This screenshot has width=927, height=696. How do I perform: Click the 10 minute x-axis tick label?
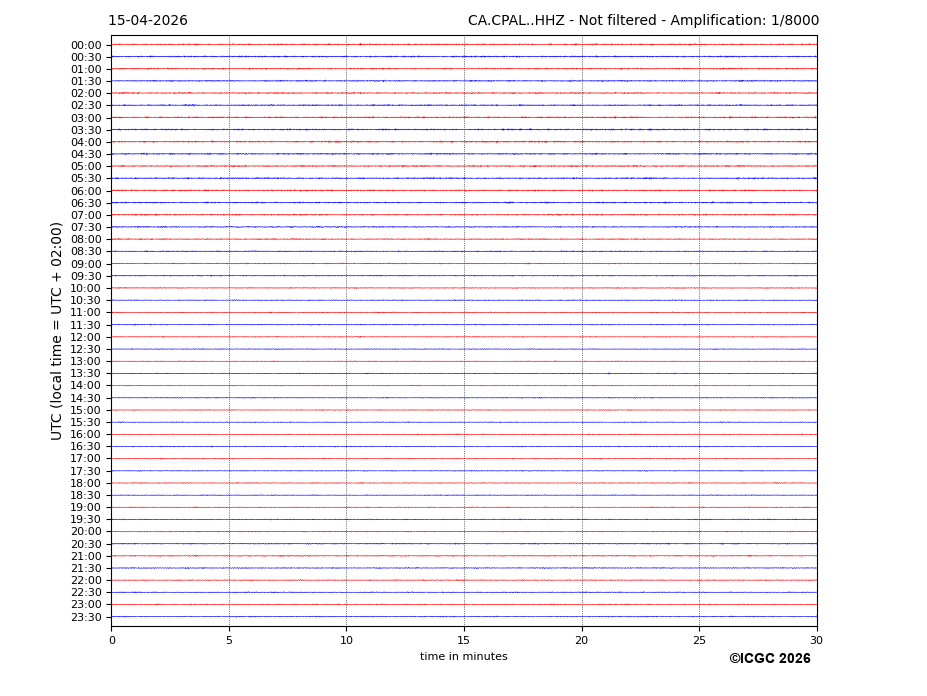click(x=346, y=640)
